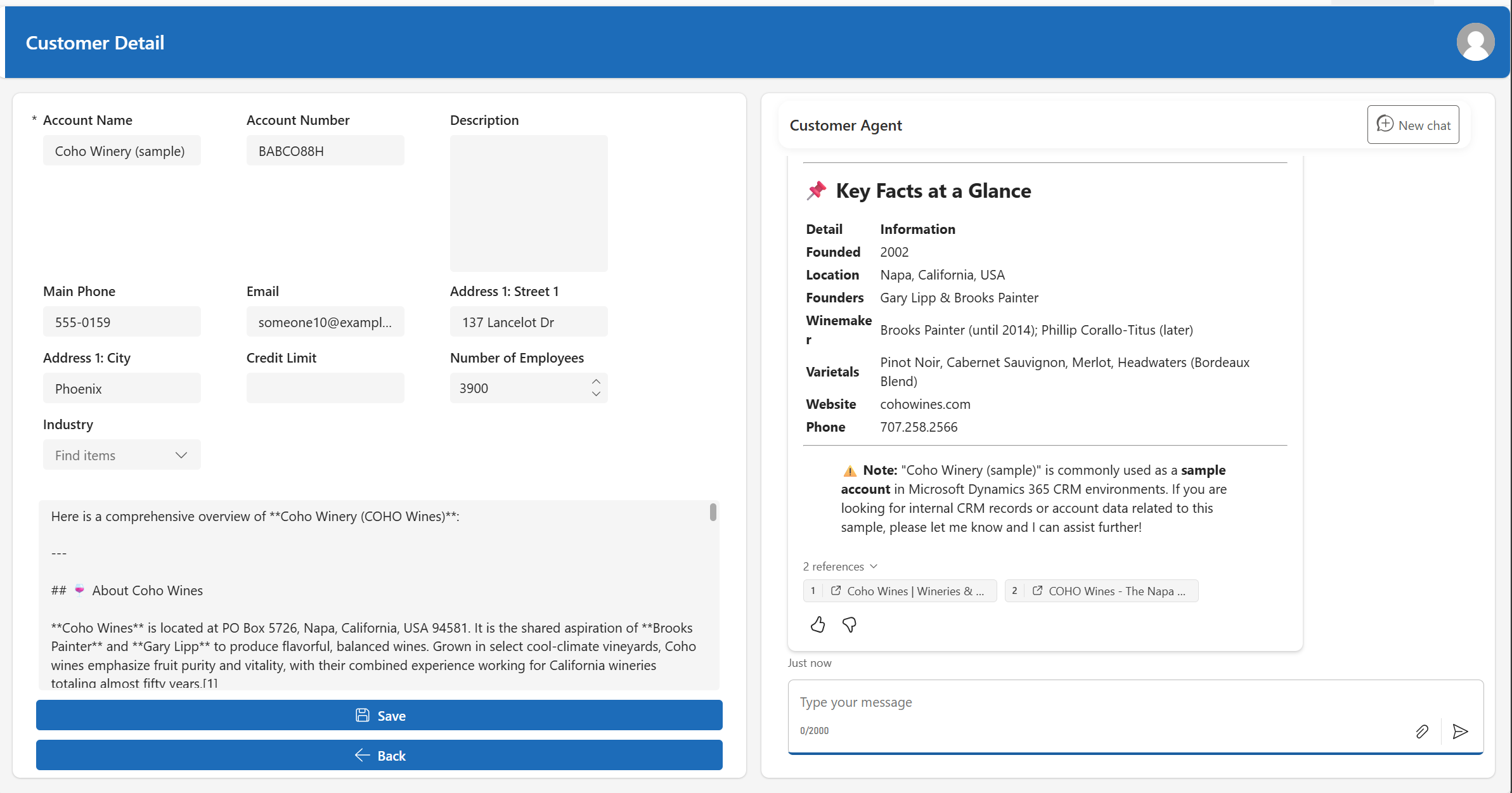The height and width of the screenshot is (793, 1512).
Task: Click the thumbs up feedback icon
Action: 817,625
